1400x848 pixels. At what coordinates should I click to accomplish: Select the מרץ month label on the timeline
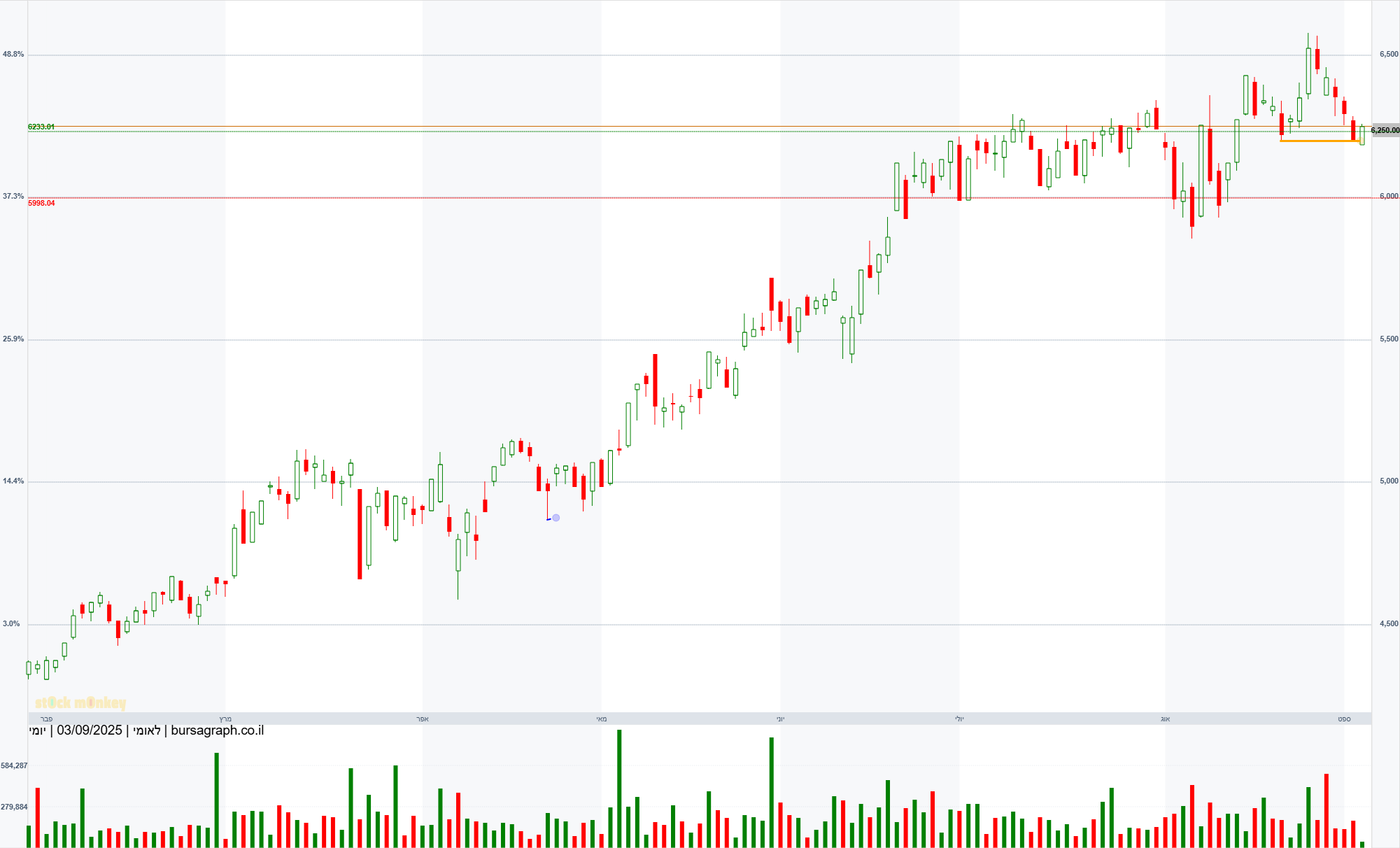pos(225,719)
